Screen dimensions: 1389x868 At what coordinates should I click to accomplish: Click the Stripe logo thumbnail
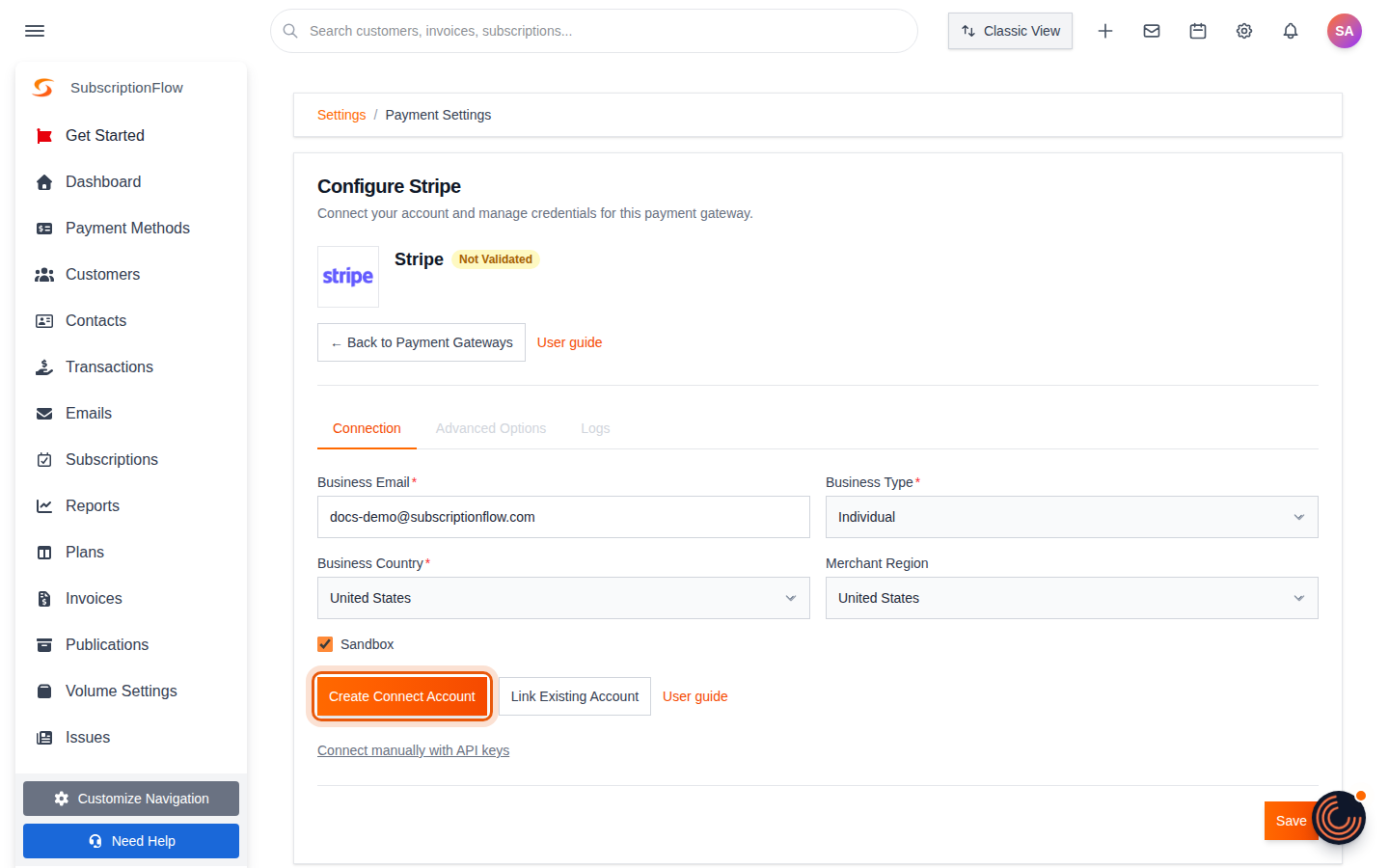click(348, 277)
